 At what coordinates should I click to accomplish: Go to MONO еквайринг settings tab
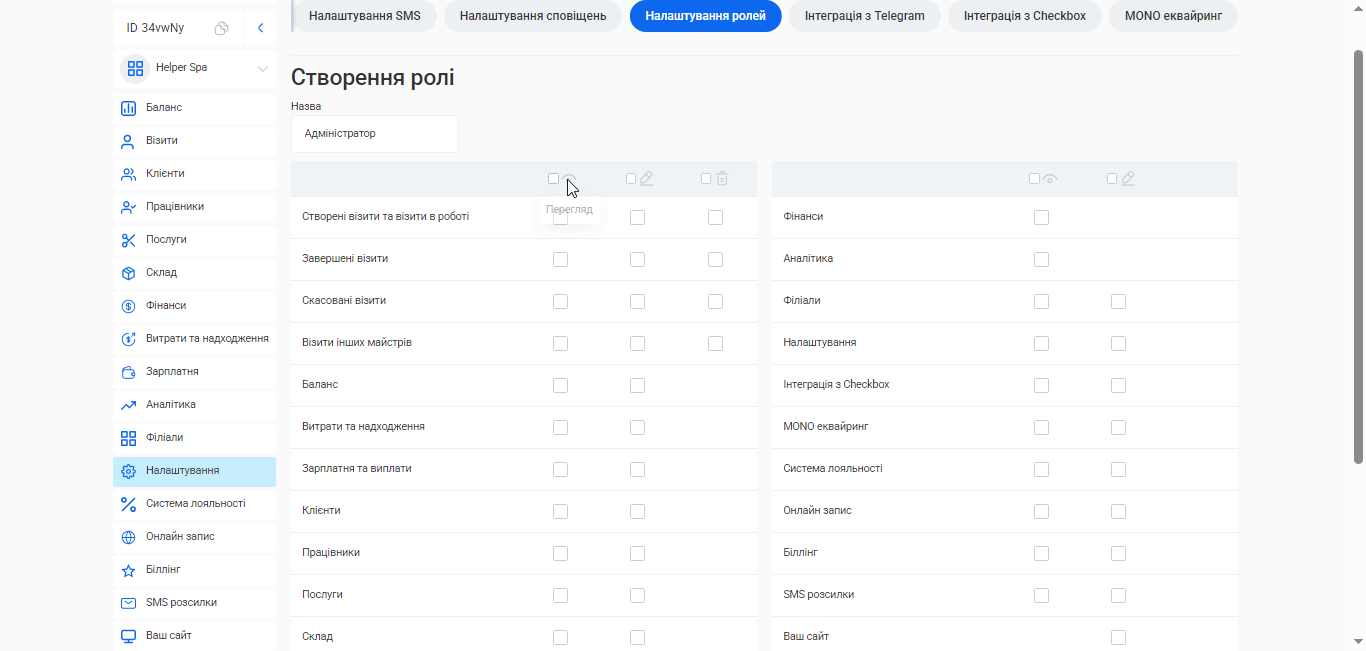(1172, 16)
